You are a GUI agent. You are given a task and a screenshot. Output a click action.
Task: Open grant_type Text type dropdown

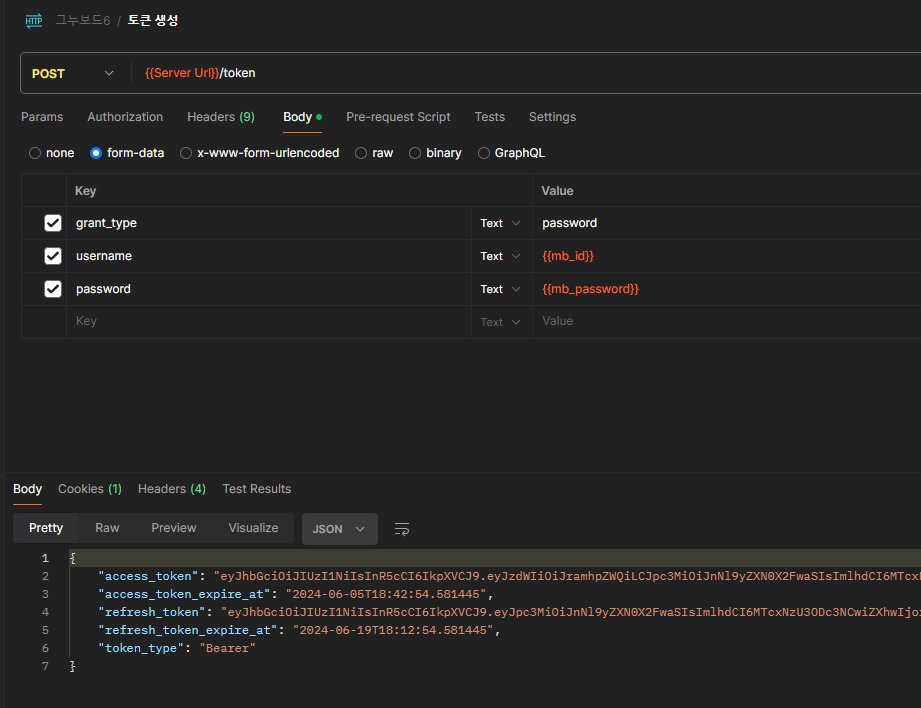tap(500, 223)
